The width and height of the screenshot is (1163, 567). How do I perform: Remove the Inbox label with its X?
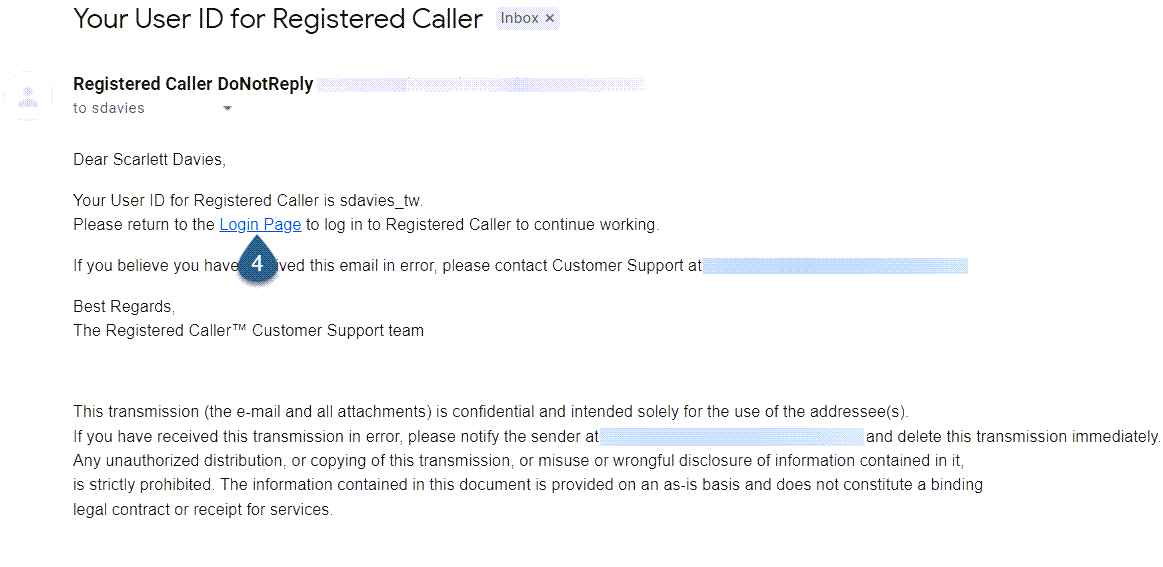pyautogui.click(x=549, y=19)
